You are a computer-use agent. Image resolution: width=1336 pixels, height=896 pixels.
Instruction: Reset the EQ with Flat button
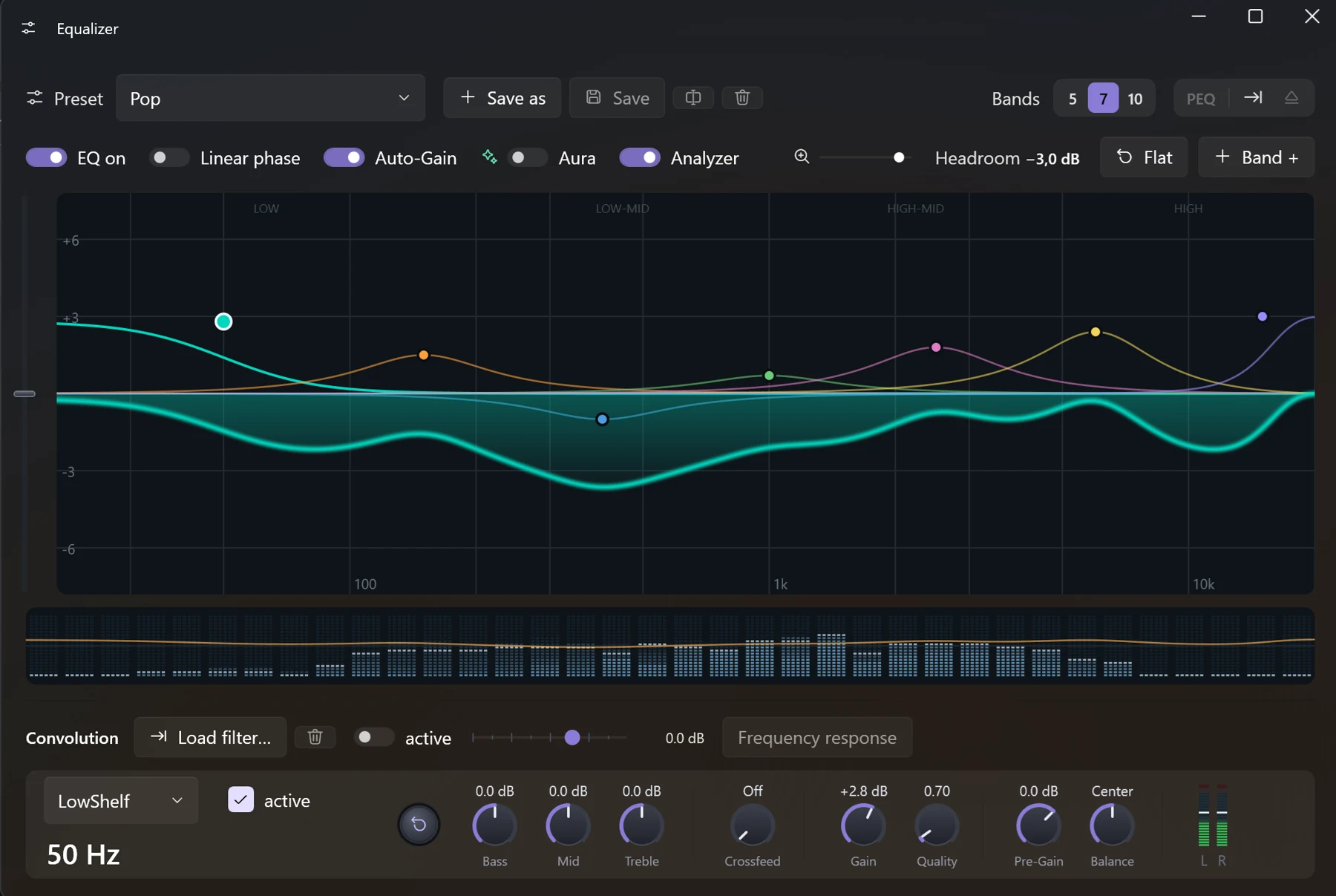tap(1144, 157)
